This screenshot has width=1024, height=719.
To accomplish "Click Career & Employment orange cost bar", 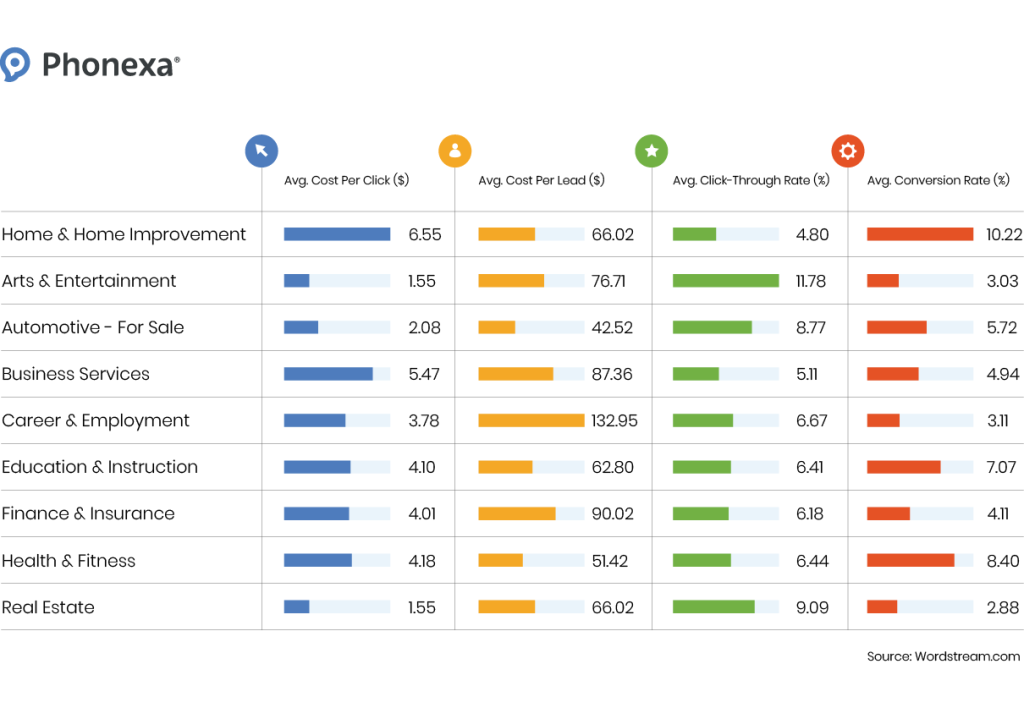I will click(531, 421).
